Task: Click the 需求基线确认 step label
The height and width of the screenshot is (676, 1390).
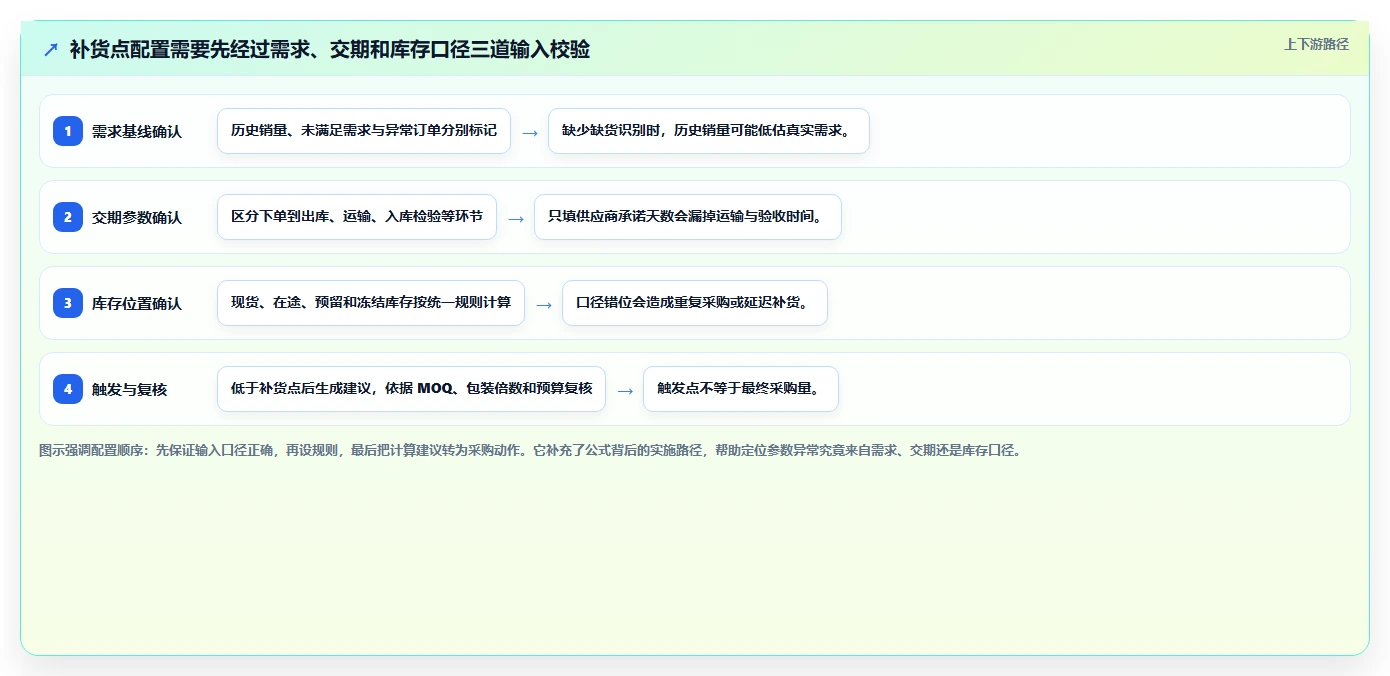Action: click(x=137, y=131)
